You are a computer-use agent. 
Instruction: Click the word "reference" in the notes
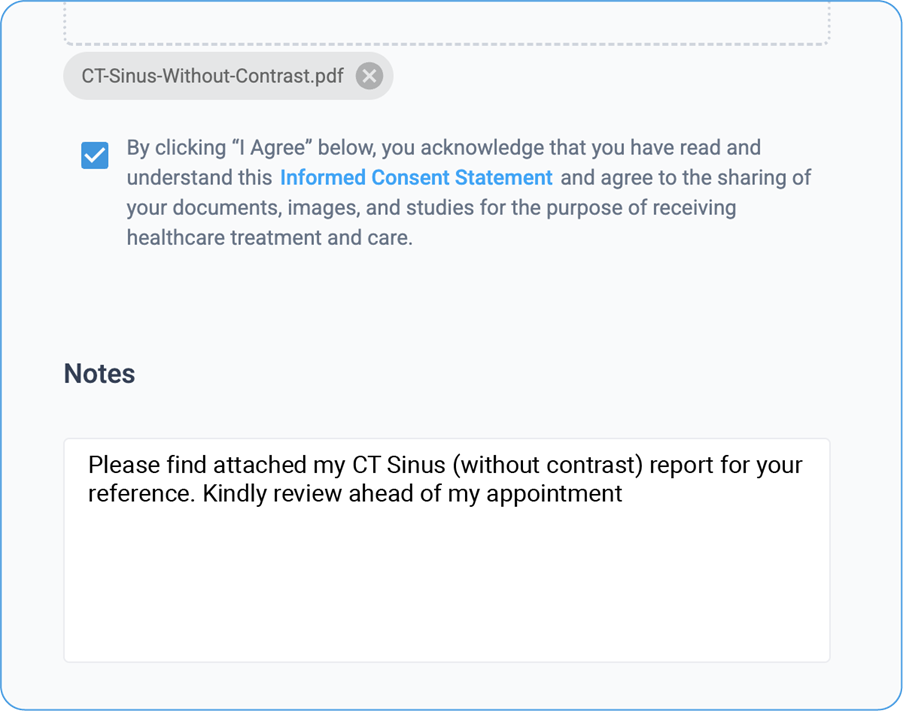point(139,494)
